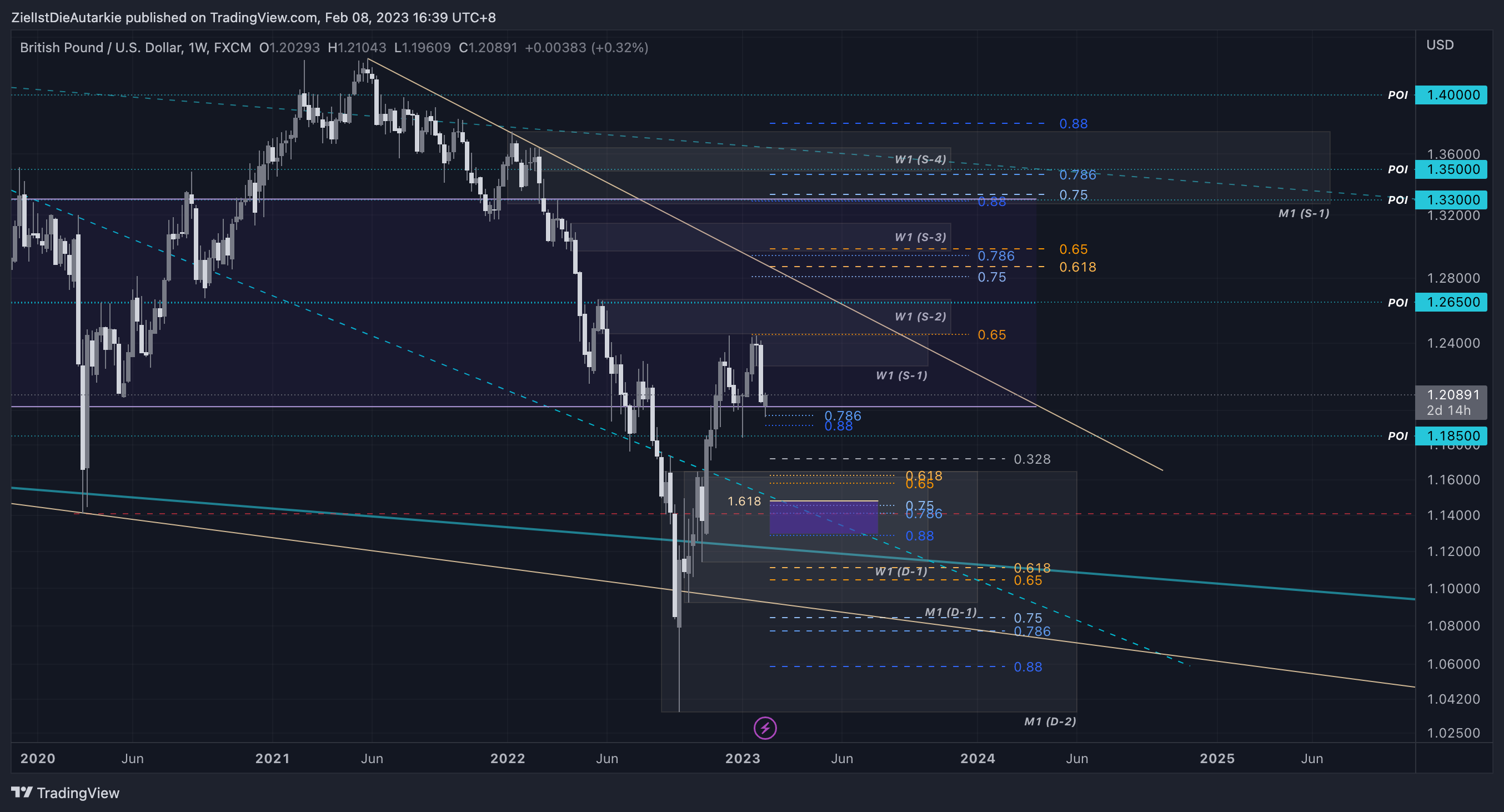
Task: Select the 1.35000 POI price label
Action: (x=1451, y=169)
